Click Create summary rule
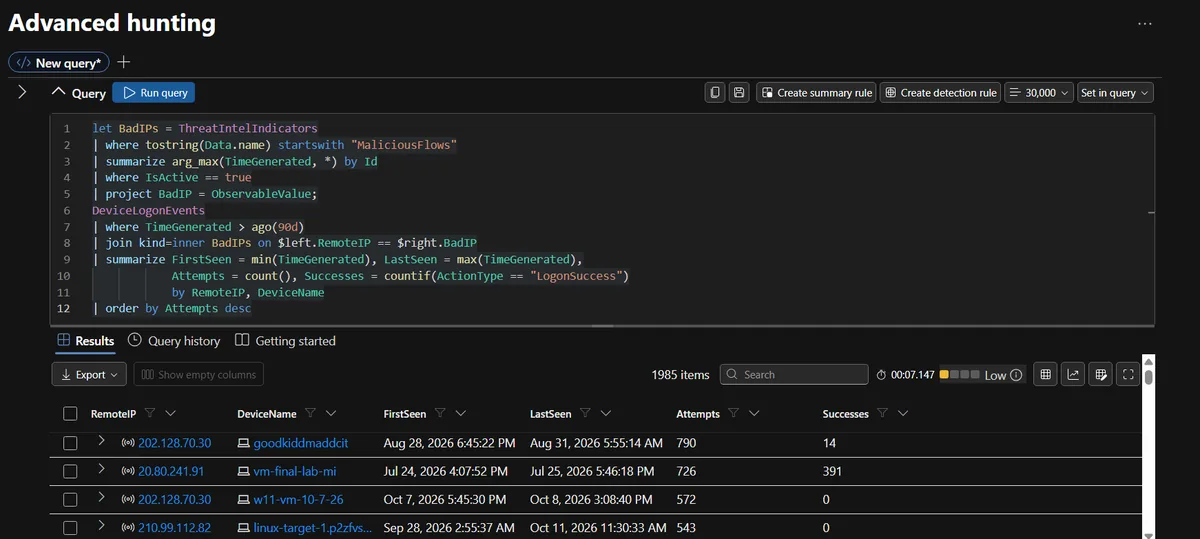Image resolution: width=1200 pixels, height=539 pixels. click(x=816, y=92)
